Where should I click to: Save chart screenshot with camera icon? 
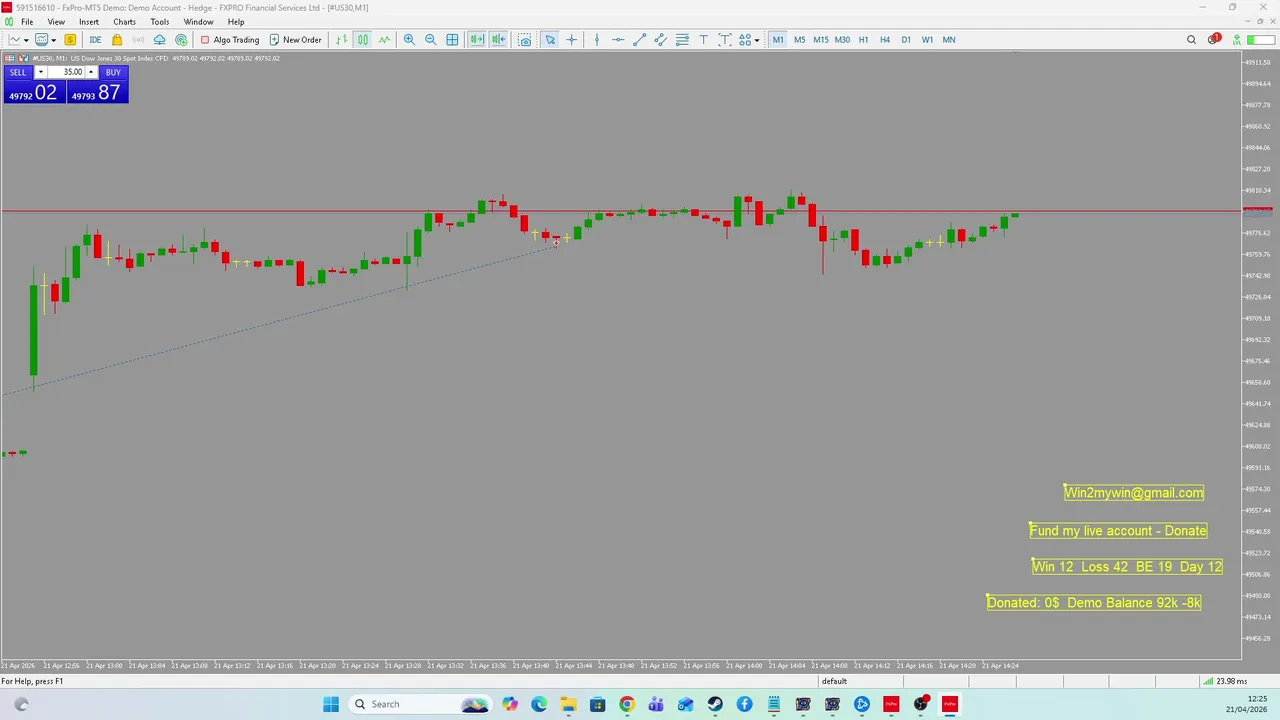coord(525,40)
